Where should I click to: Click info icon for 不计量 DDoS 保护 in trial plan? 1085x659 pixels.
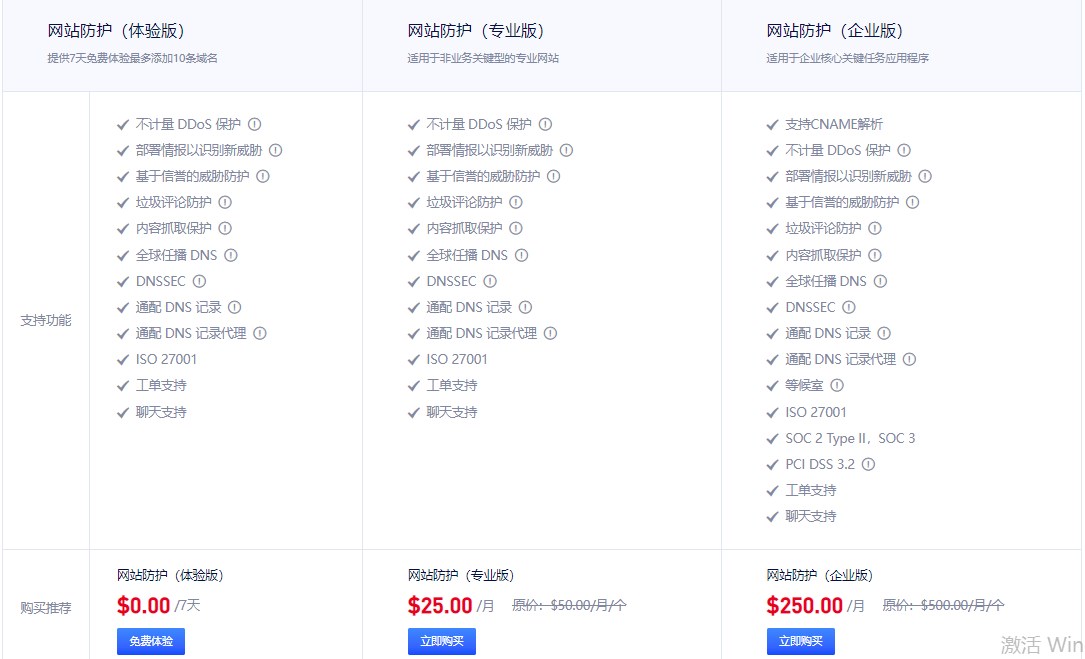point(254,125)
